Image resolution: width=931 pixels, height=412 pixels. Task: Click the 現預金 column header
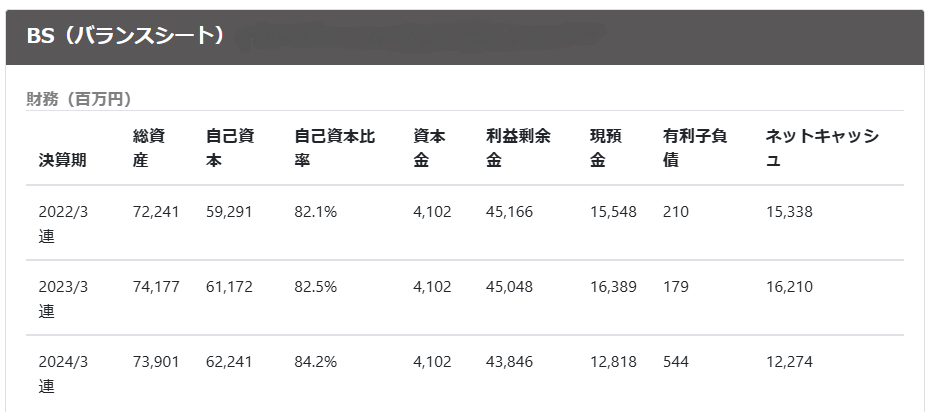[606, 148]
